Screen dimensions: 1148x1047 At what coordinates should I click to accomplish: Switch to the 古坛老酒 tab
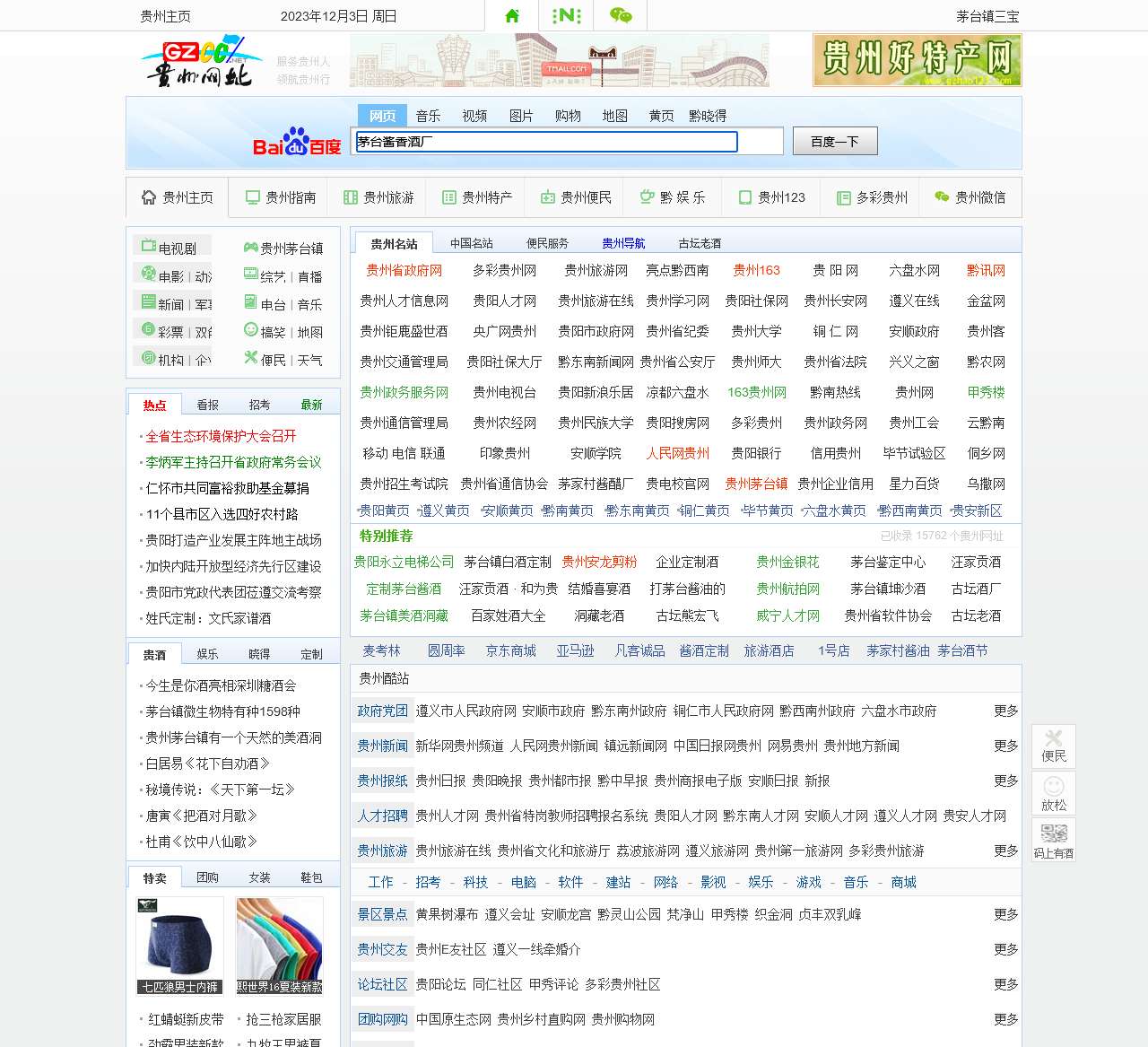700,243
